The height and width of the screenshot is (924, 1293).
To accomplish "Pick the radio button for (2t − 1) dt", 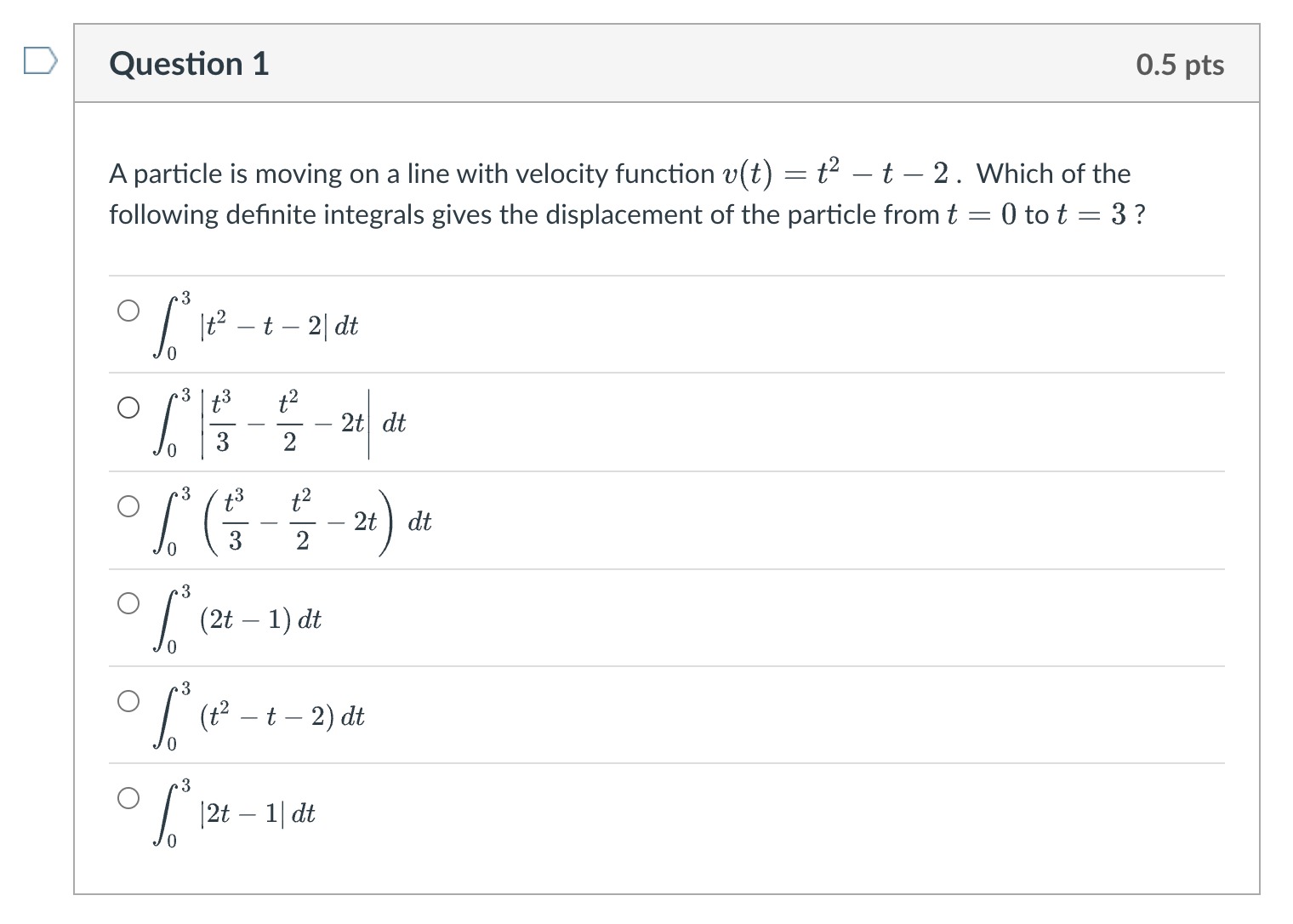I will (x=128, y=603).
